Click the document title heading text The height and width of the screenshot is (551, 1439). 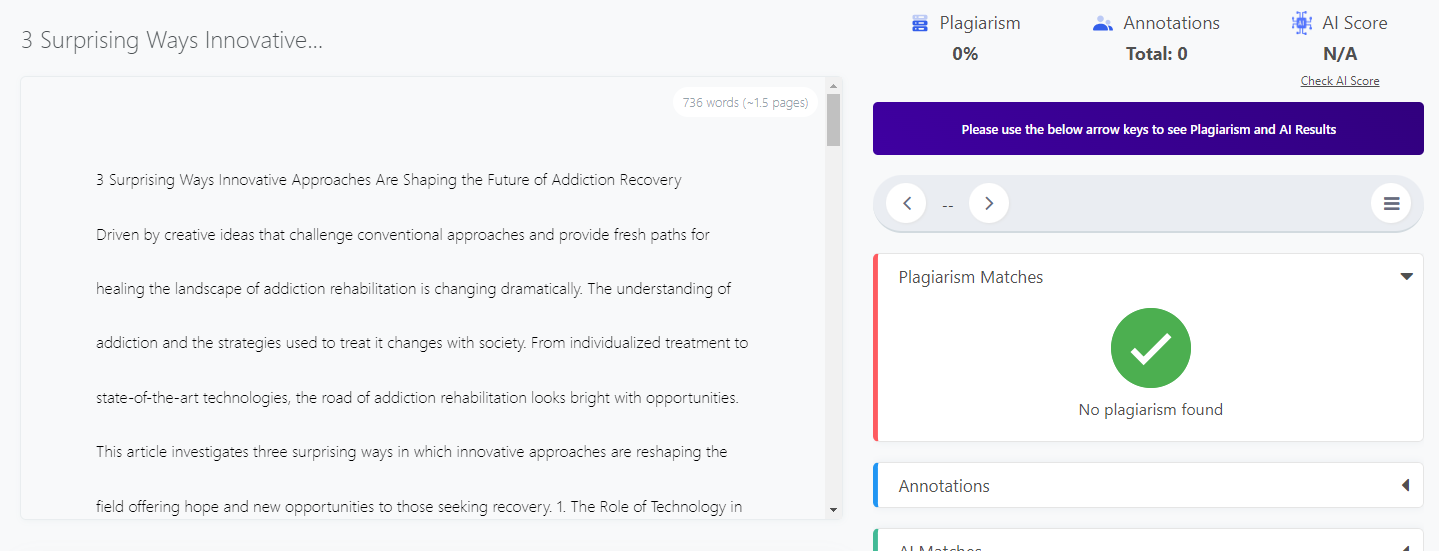(x=172, y=41)
